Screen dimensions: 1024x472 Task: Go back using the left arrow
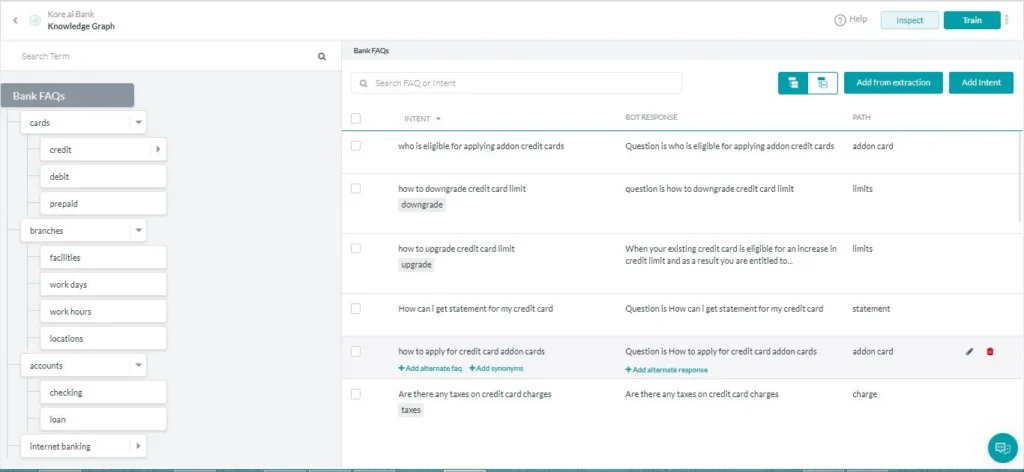pyautogui.click(x=16, y=20)
